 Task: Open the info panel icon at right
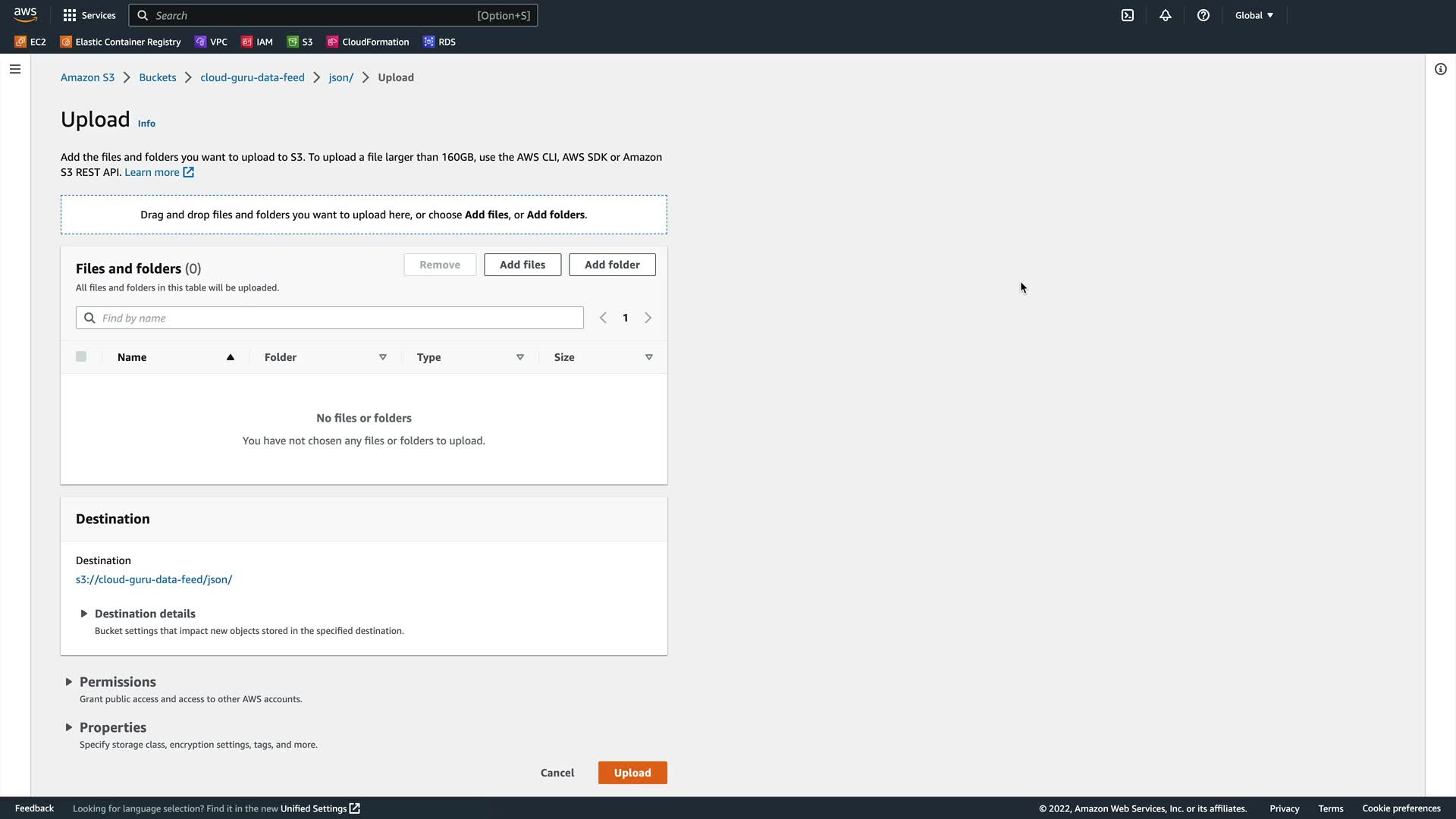[x=1440, y=69]
